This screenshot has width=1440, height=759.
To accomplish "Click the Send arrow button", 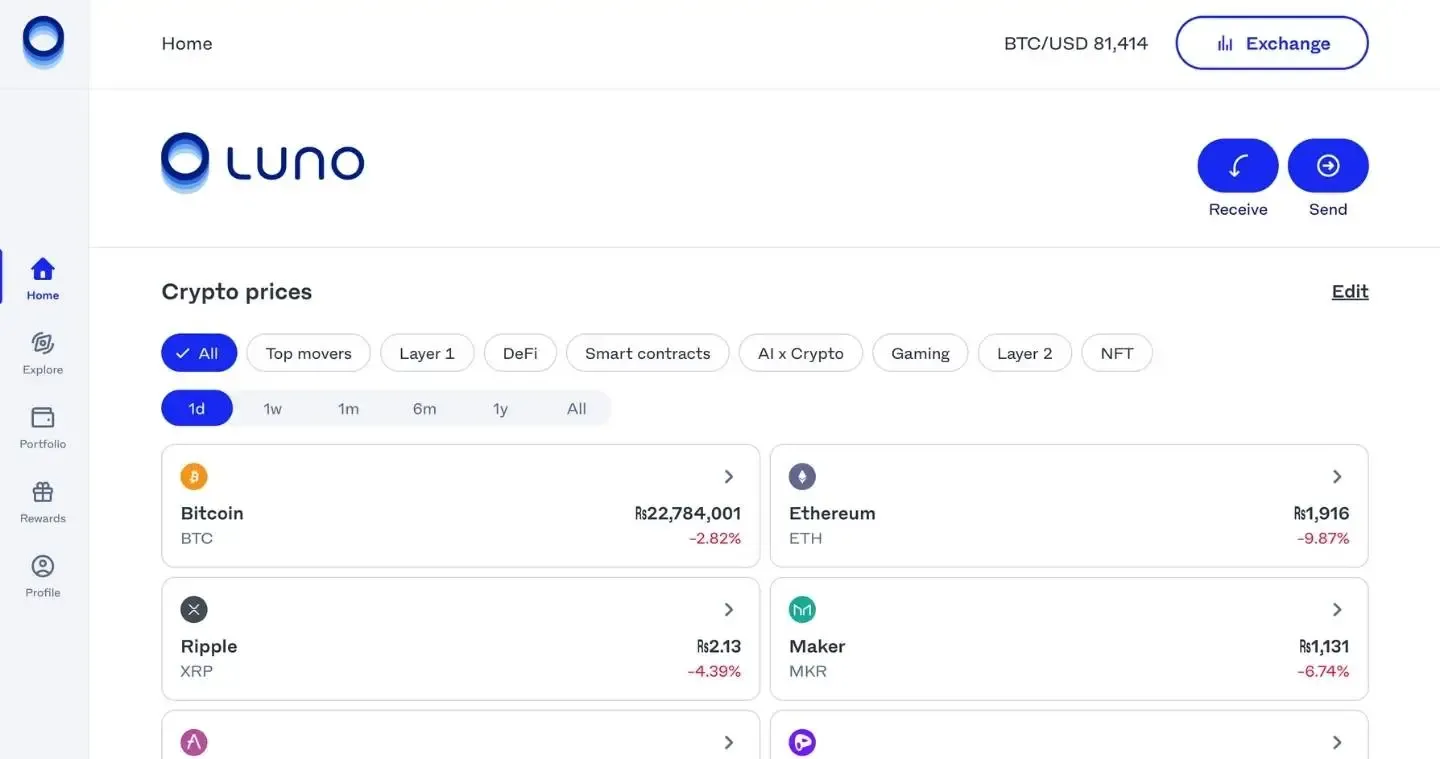I will [x=1327, y=166].
